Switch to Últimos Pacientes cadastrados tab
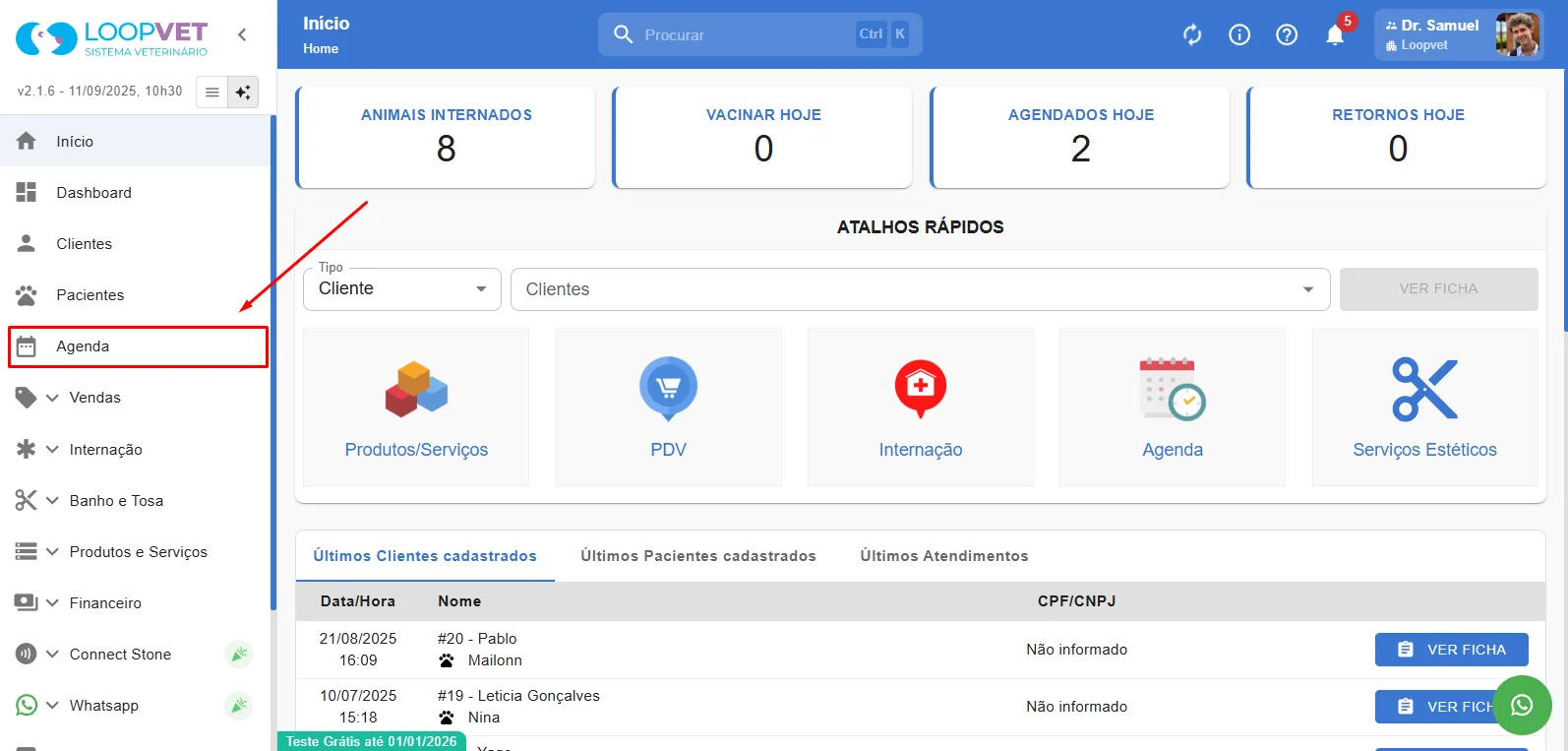This screenshot has width=1568, height=751. pos(698,556)
